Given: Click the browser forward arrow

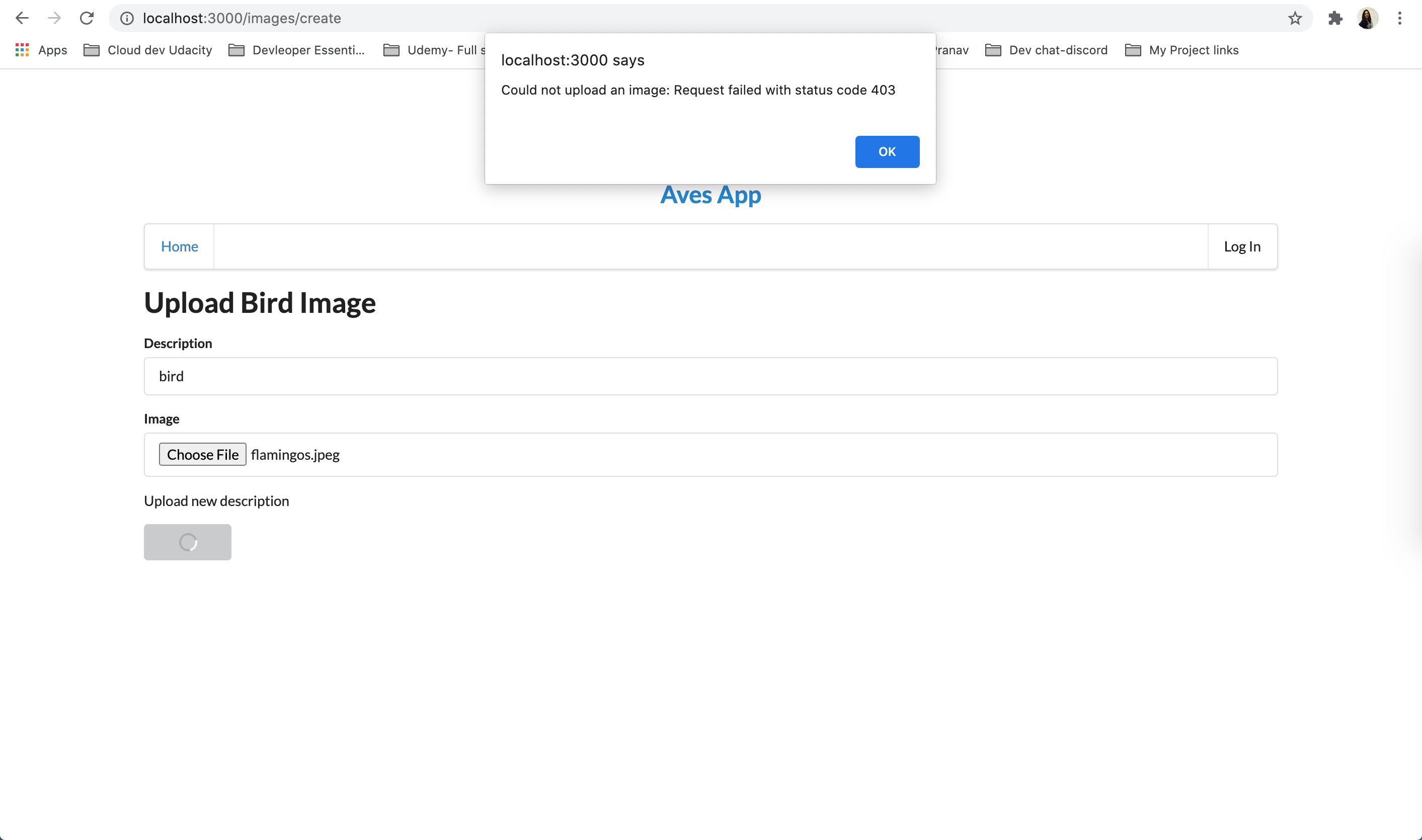Looking at the screenshot, I should tap(54, 18).
